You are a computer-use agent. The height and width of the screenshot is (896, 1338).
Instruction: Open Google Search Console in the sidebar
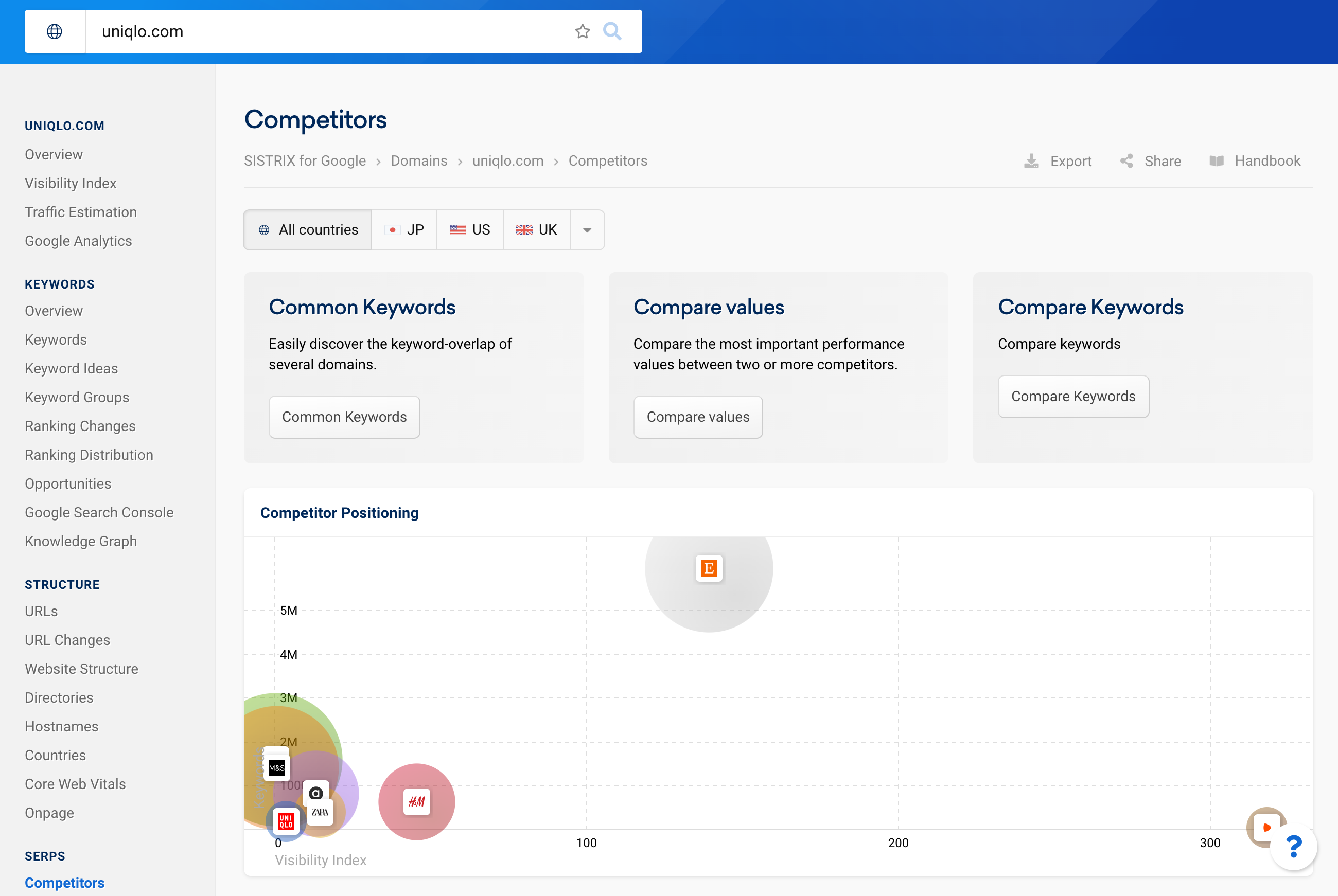[x=99, y=513]
